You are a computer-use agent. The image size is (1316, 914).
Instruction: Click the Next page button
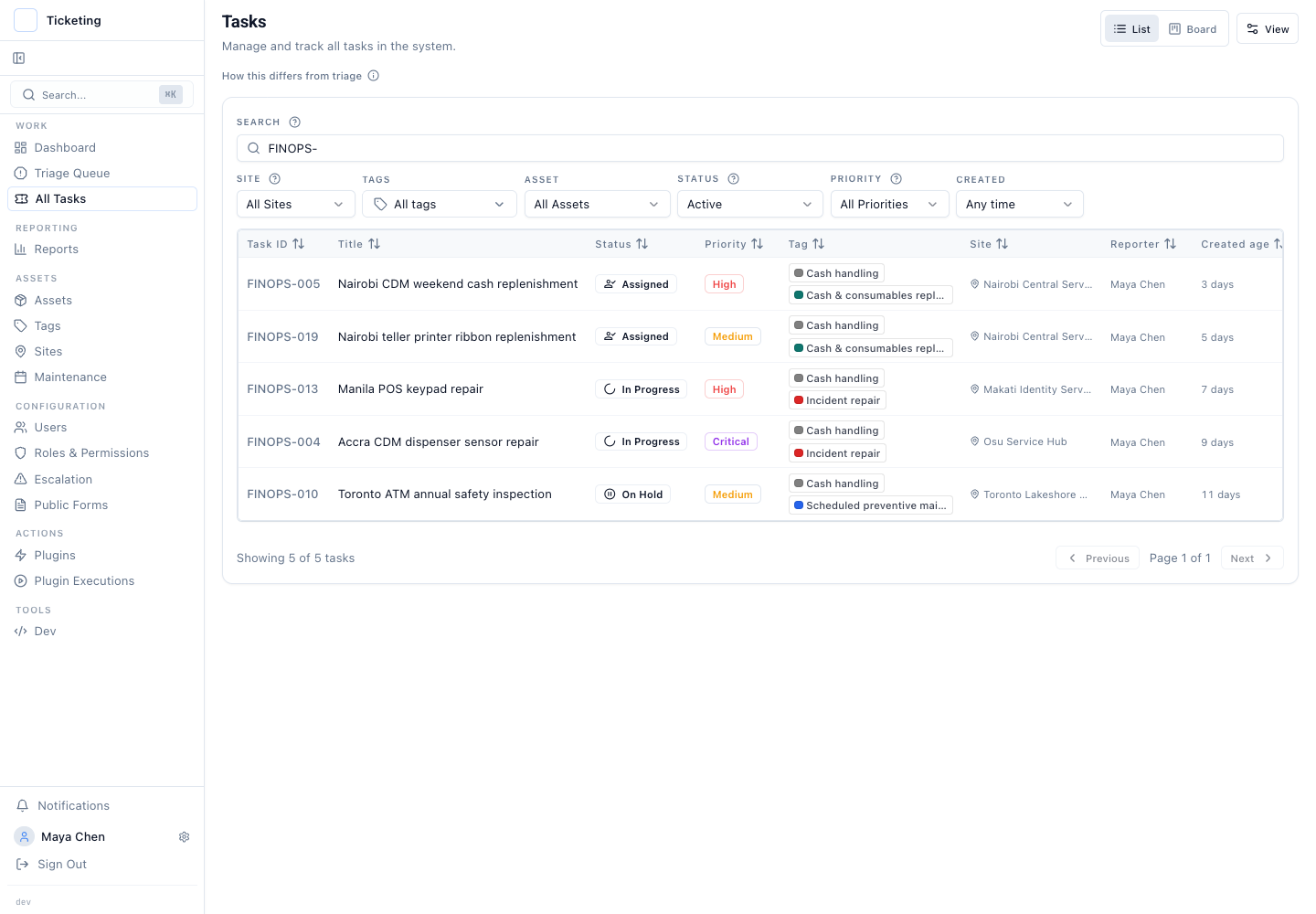pos(1251,558)
